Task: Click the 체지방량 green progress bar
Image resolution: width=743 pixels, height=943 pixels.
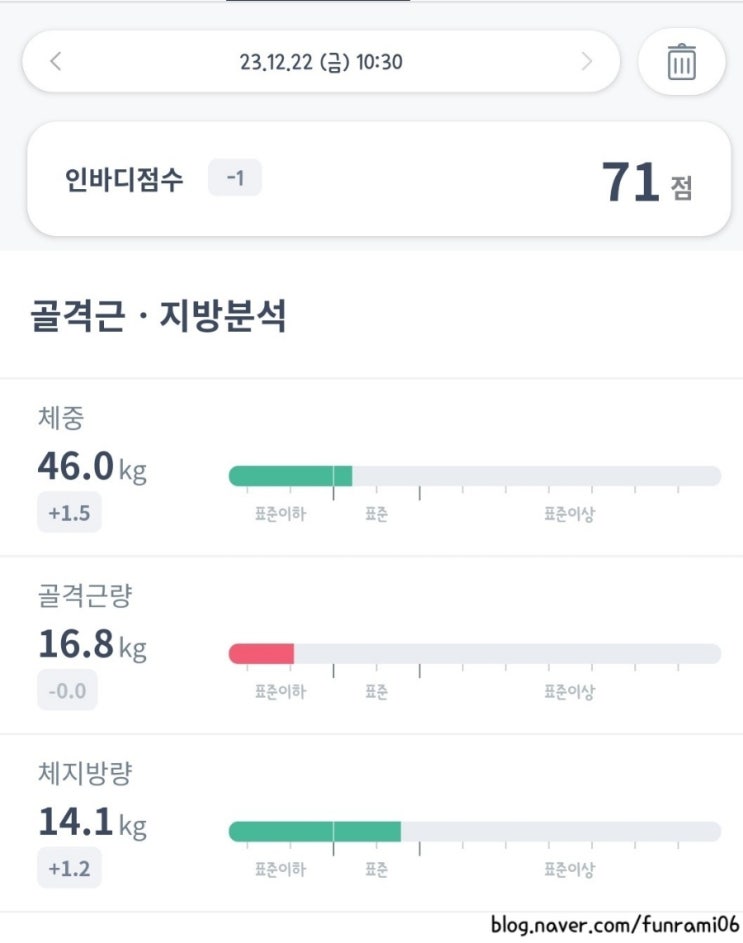Action: coord(315,832)
